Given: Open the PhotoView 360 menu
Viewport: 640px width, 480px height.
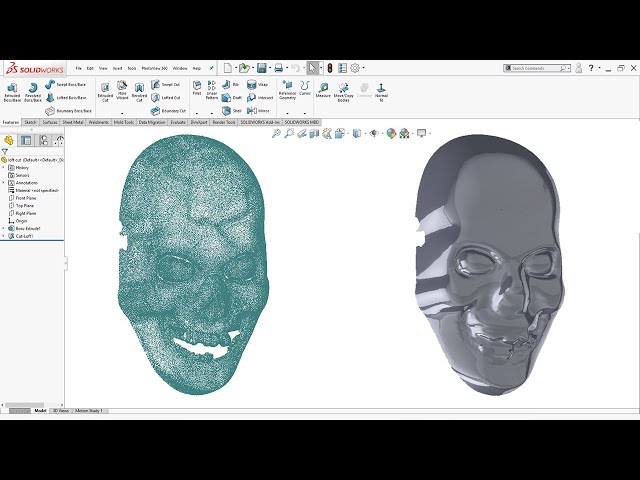Looking at the screenshot, I should tap(154, 68).
